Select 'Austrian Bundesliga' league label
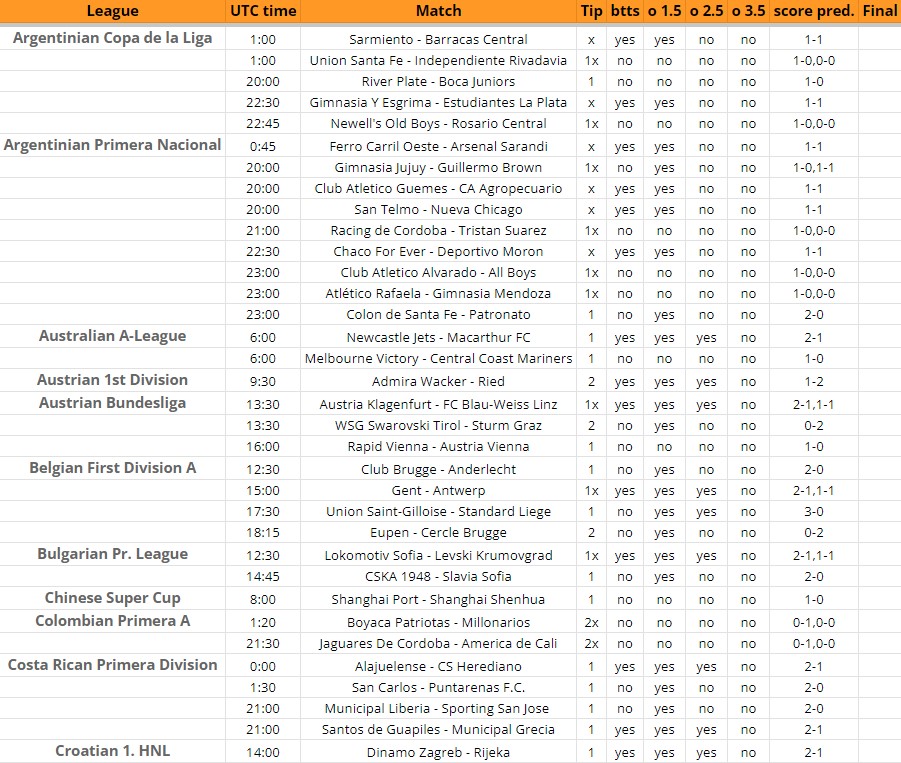The width and height of the screenshot is (901, 763). 113,403
